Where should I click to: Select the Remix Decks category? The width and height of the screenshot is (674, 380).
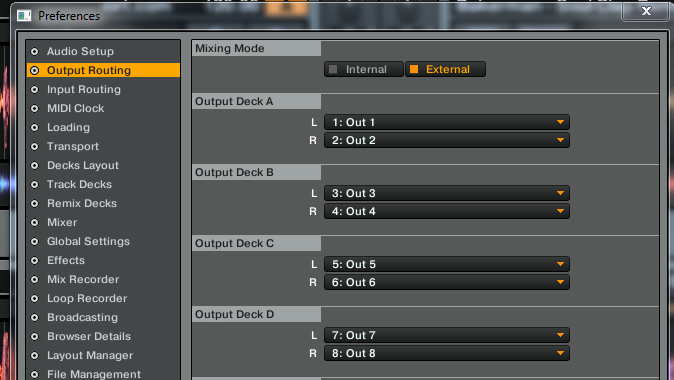point(82,203)
